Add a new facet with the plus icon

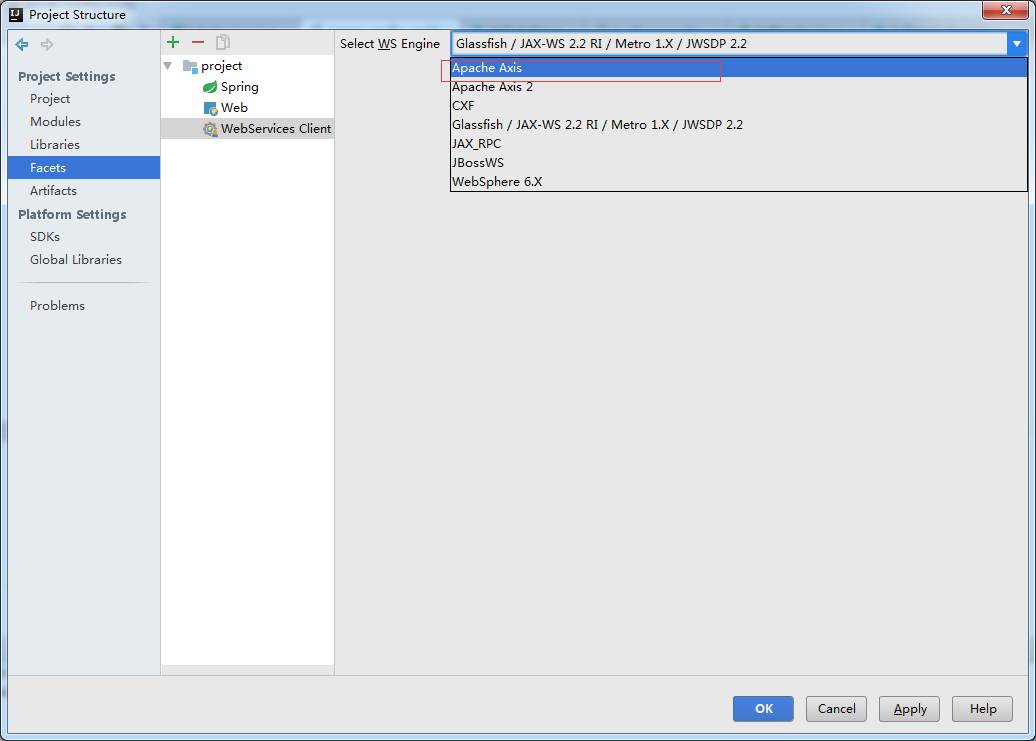pos(173,42)
